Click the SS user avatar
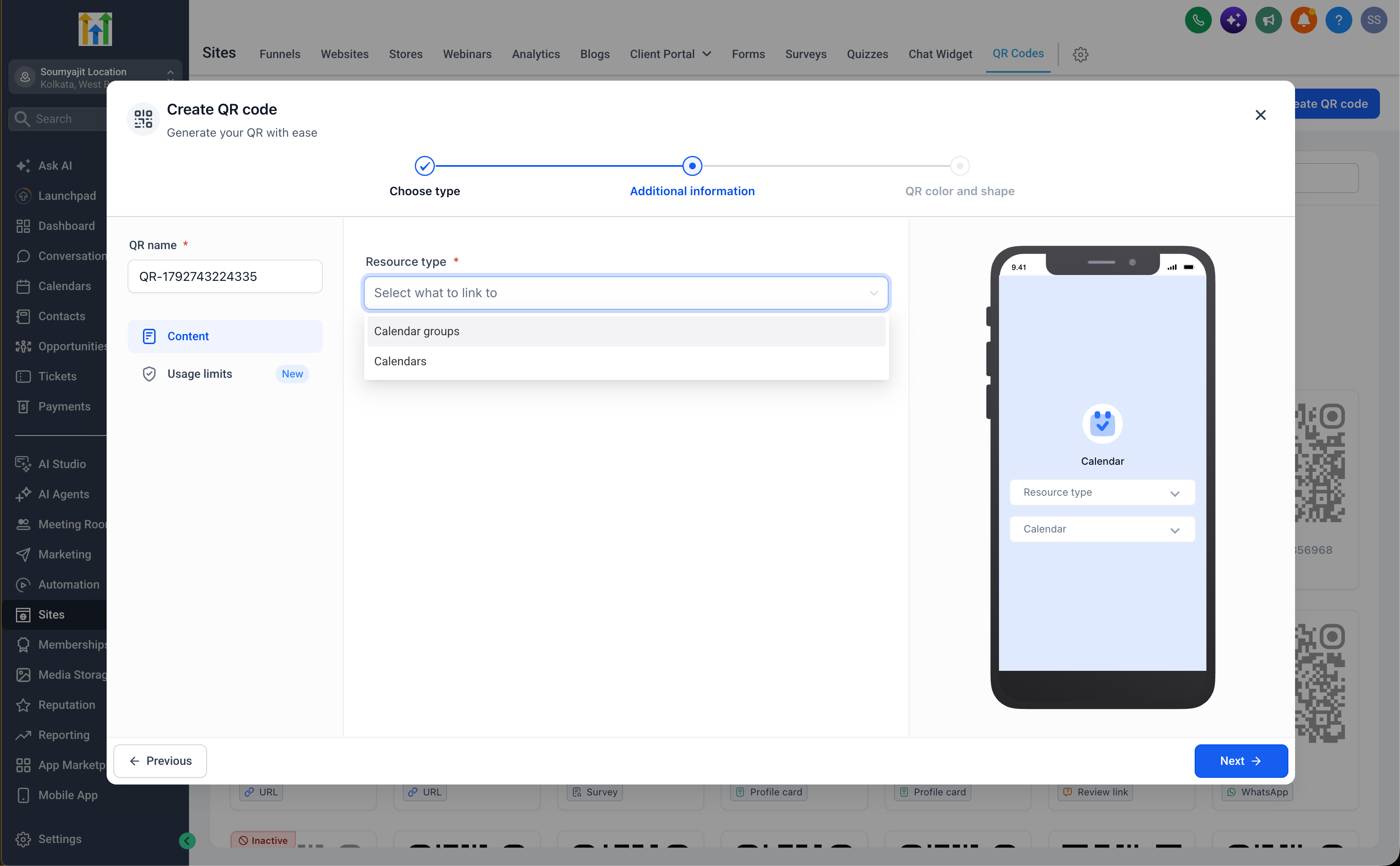1400x866 pixels. tap(1374, 20)
